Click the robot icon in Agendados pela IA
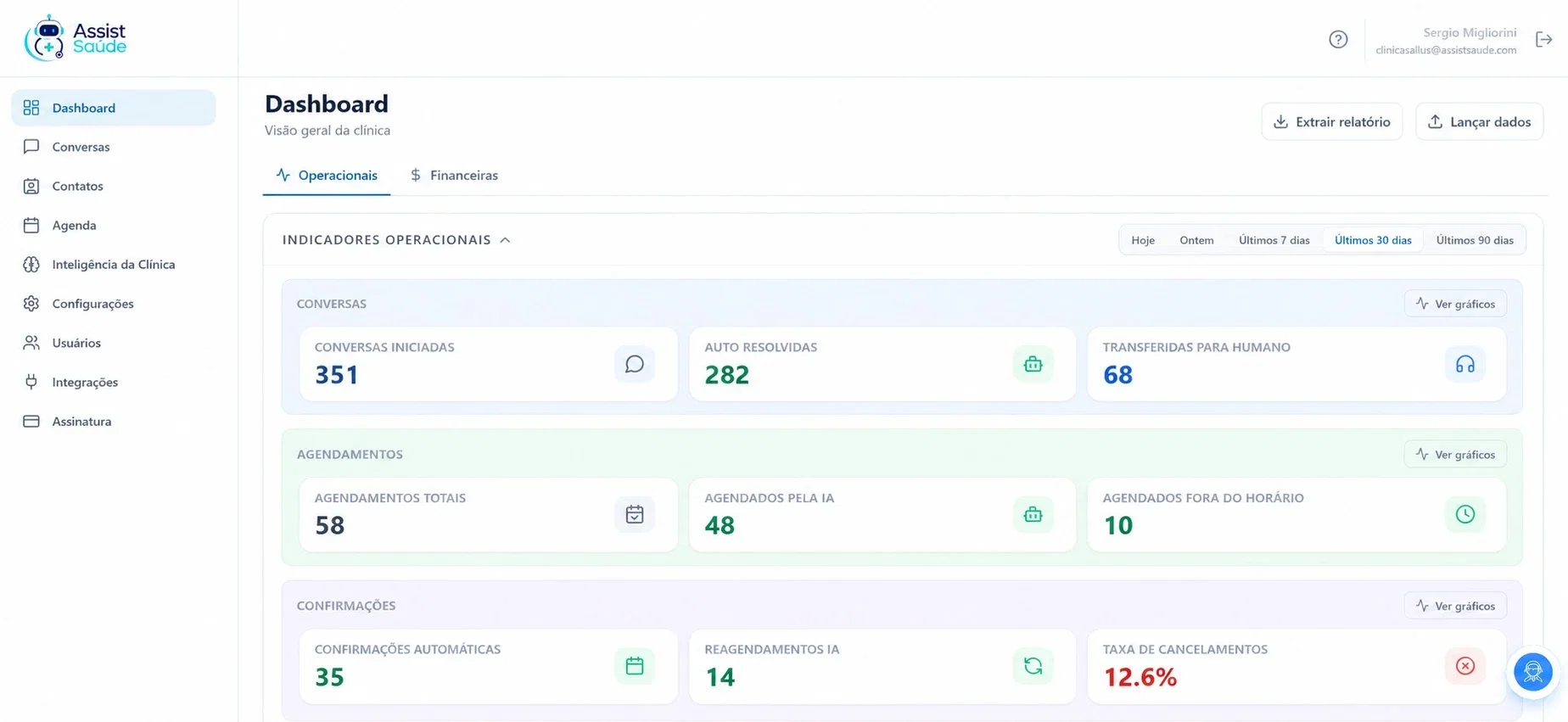The image size is (1568, 722). tap(1033, 514)
